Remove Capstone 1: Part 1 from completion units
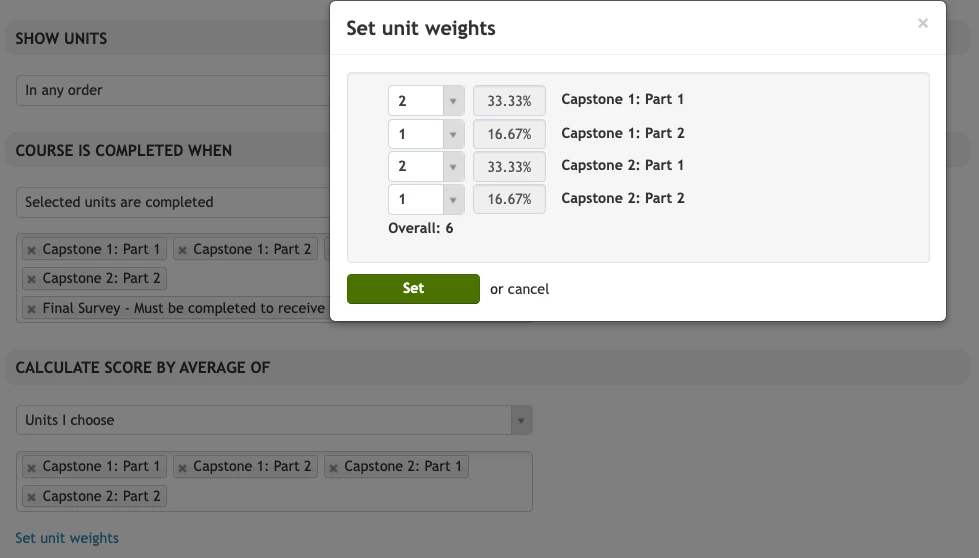979x558 pixels. (x=32, y=250)
